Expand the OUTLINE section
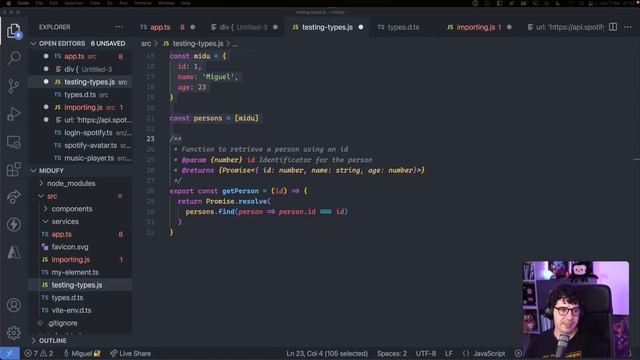The width and height of the screenshot is (640, 360). click(80, 340)
